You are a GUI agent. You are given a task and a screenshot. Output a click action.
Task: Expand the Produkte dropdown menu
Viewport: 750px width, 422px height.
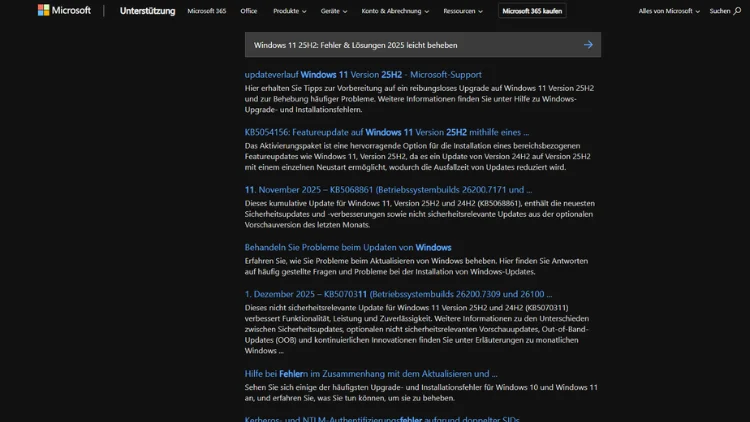click(x=289, y=11)
